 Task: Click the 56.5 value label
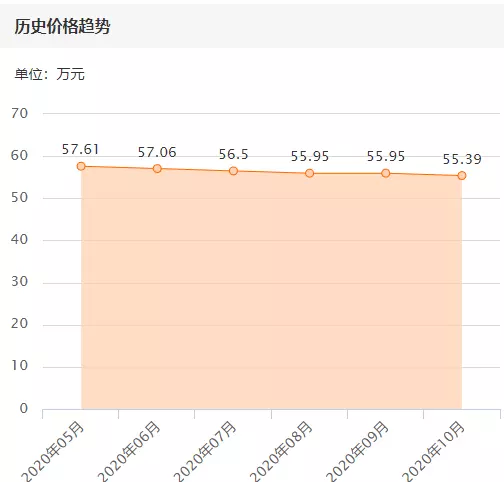point(233,154)
